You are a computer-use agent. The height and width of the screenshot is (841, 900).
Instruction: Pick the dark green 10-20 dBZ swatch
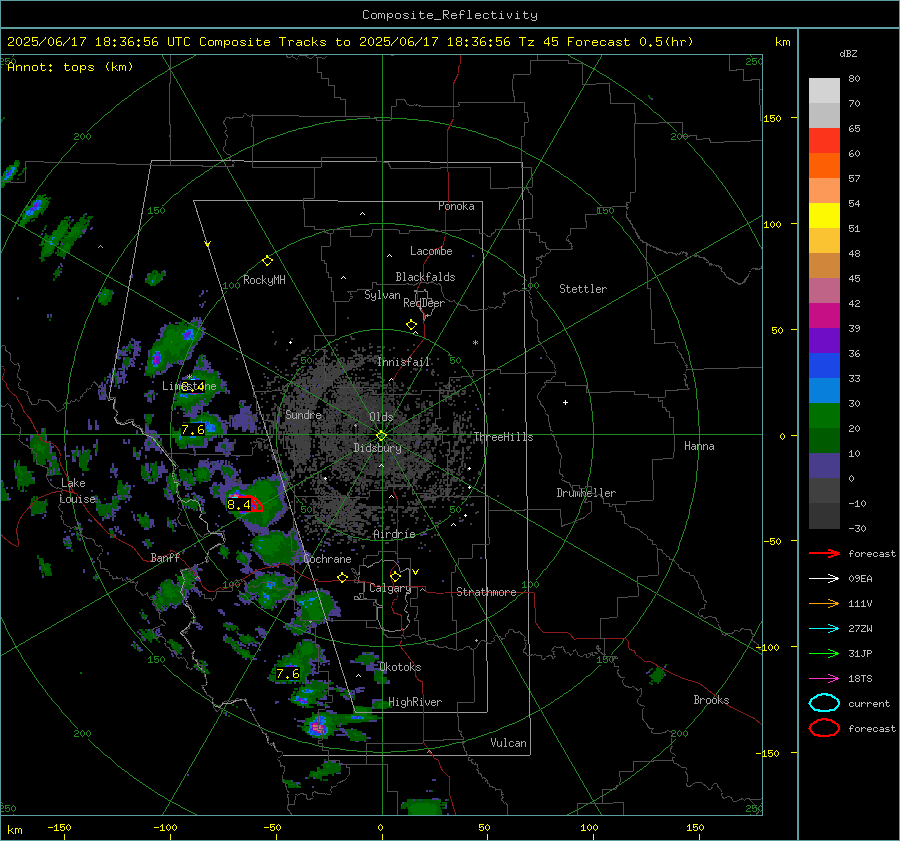[x=824, y=441]
